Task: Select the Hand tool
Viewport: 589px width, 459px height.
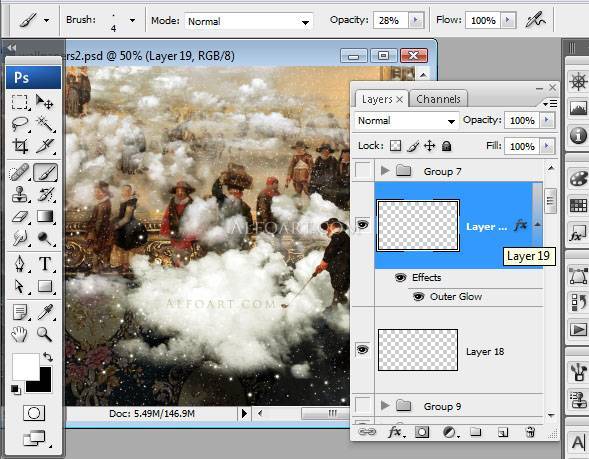Action: coord(19,334)
